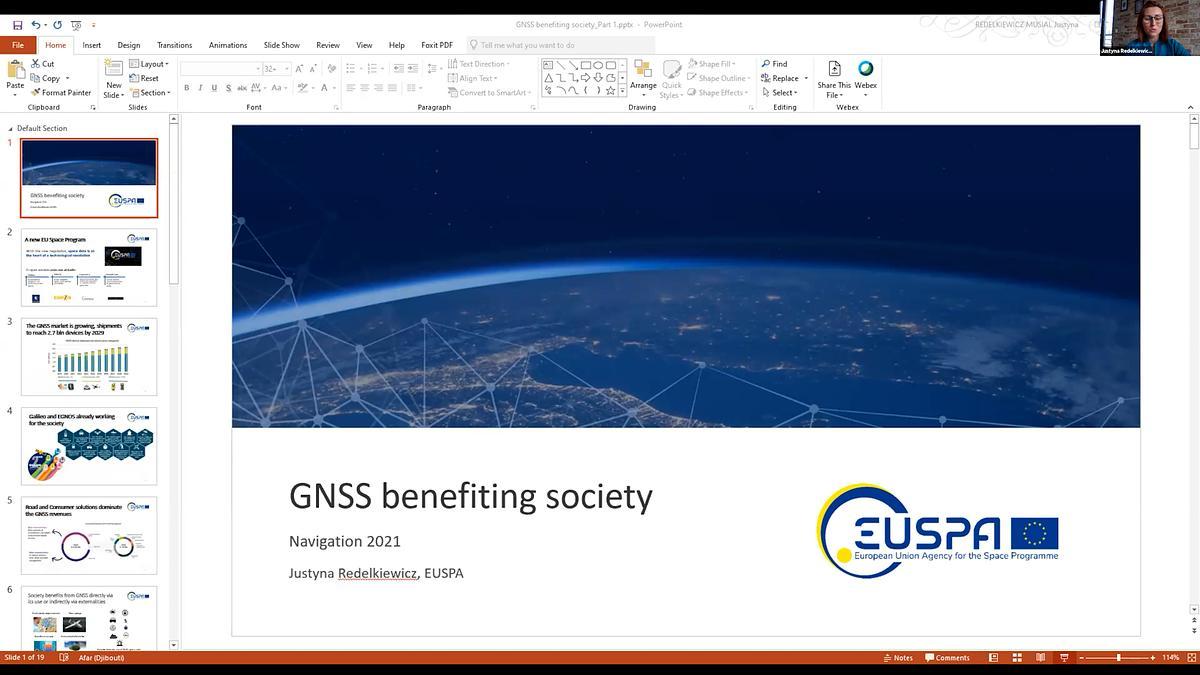
Task: Toggle Underline formatting
Action: pyautogui.click(x=214, y=88)
